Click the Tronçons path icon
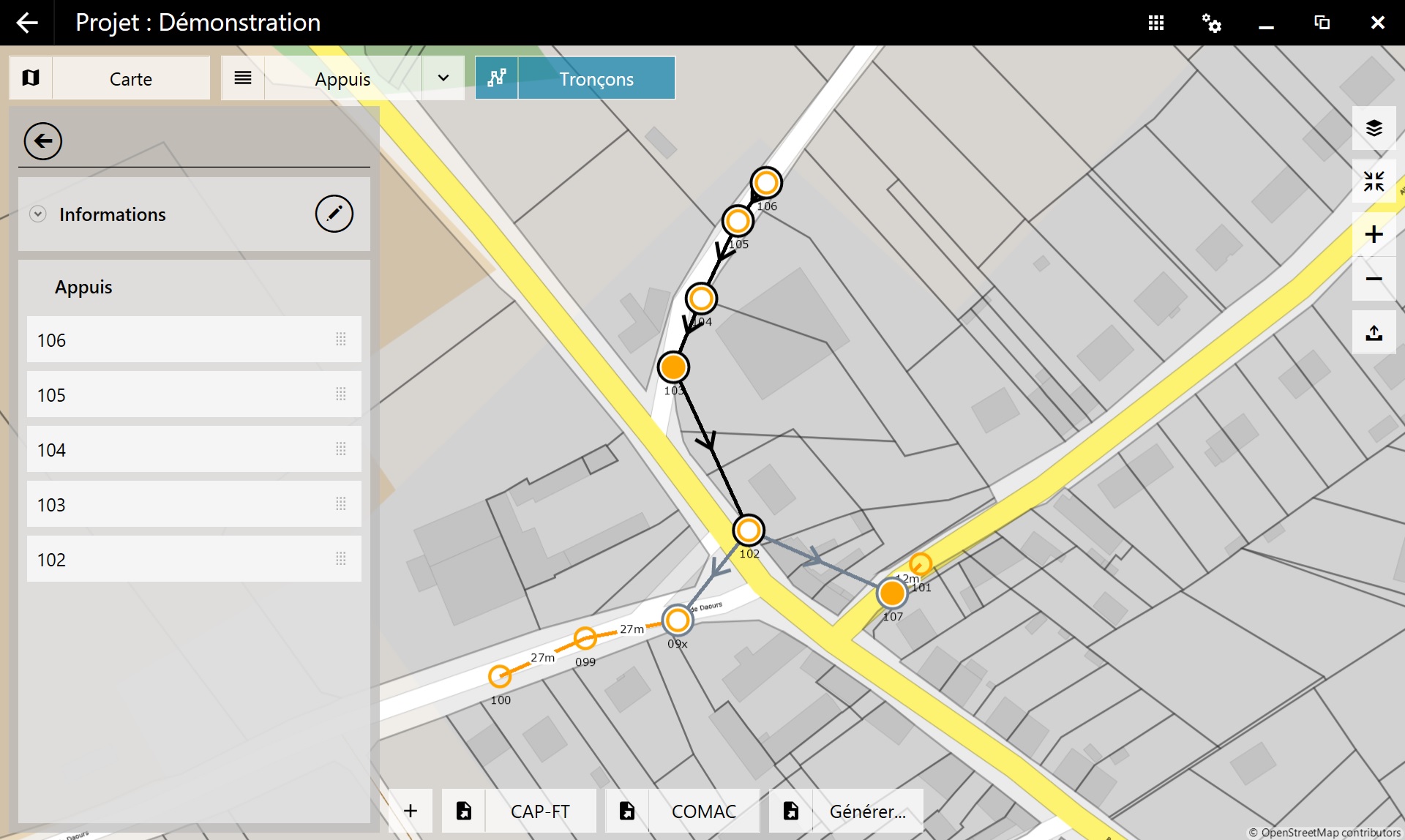Viewport: 1405px width, 840px height. [497, 78]
